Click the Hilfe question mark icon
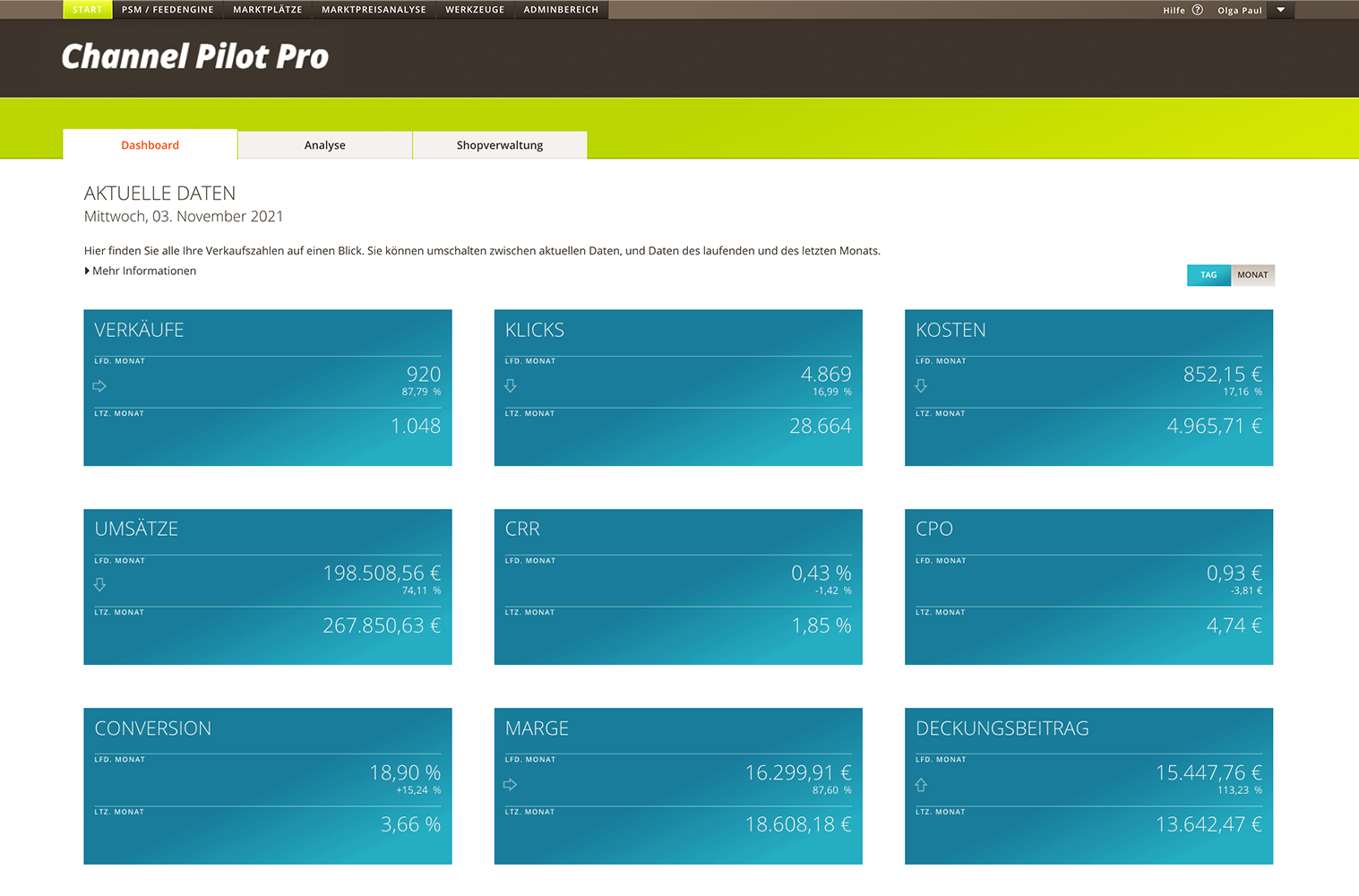Screen dimensions: 1359x896 [x=1197, y=10]
